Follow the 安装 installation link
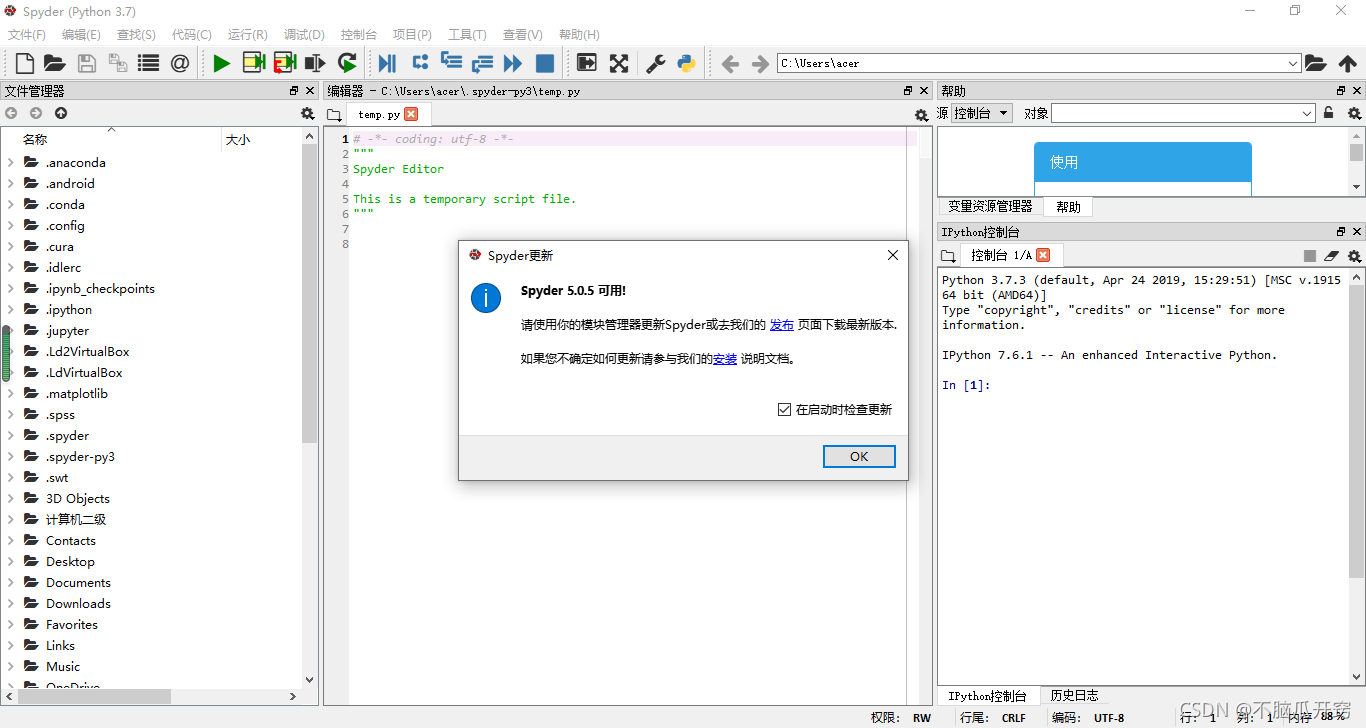Screen dimensions: 1366x728 click(x=725, y=358)
